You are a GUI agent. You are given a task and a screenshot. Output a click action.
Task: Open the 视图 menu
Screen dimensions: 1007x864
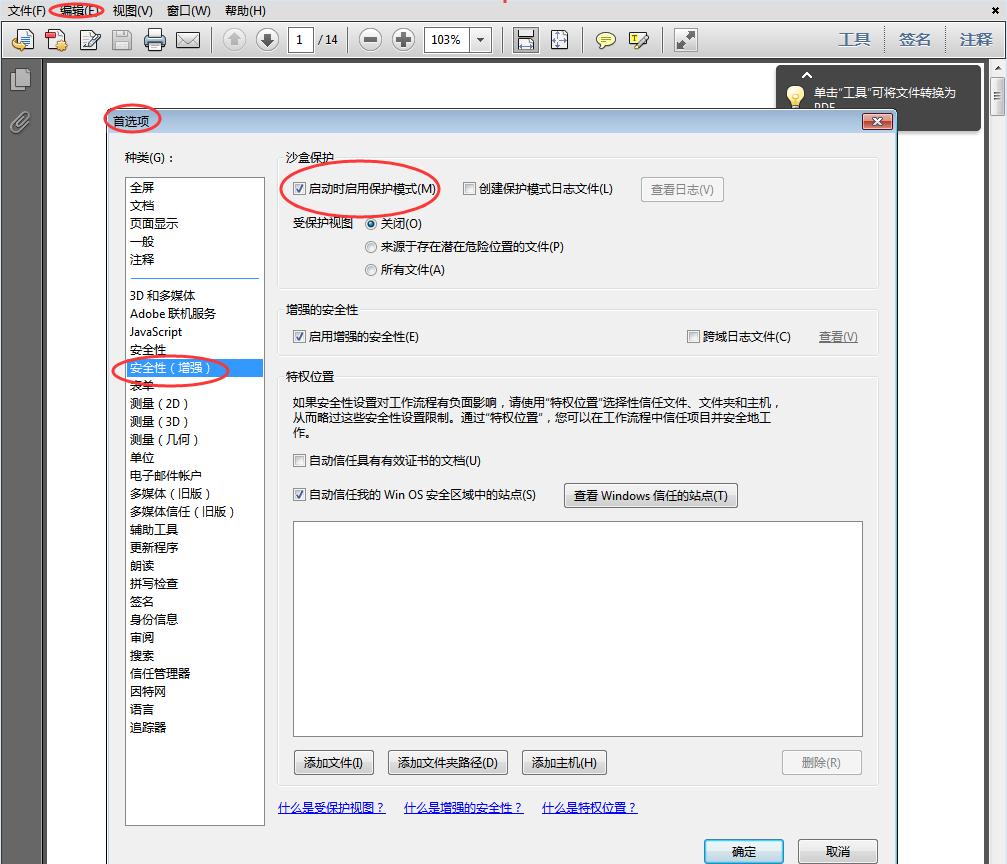(x=131, y=11)
